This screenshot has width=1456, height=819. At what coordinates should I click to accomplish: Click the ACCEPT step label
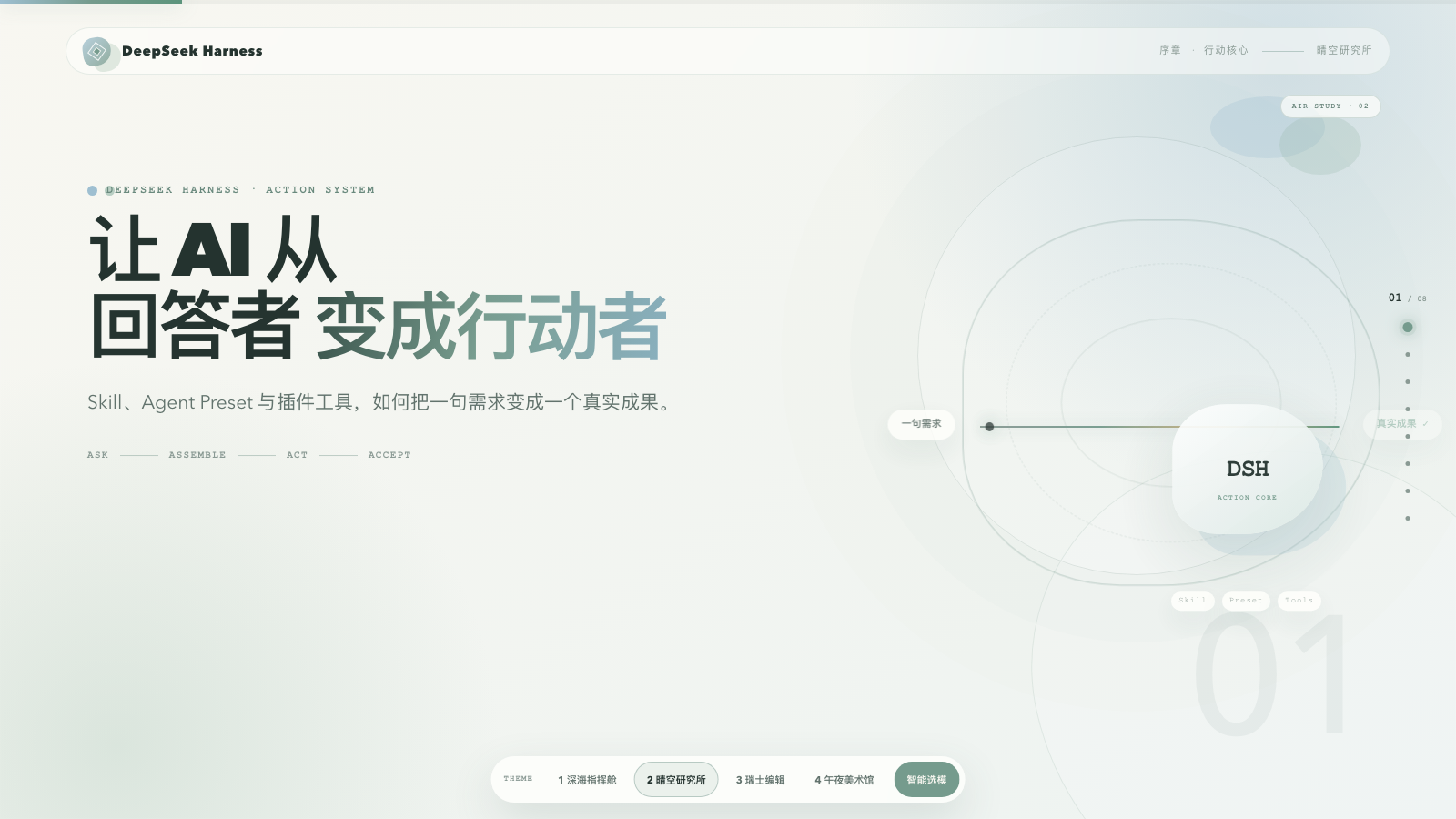point(389,455)
